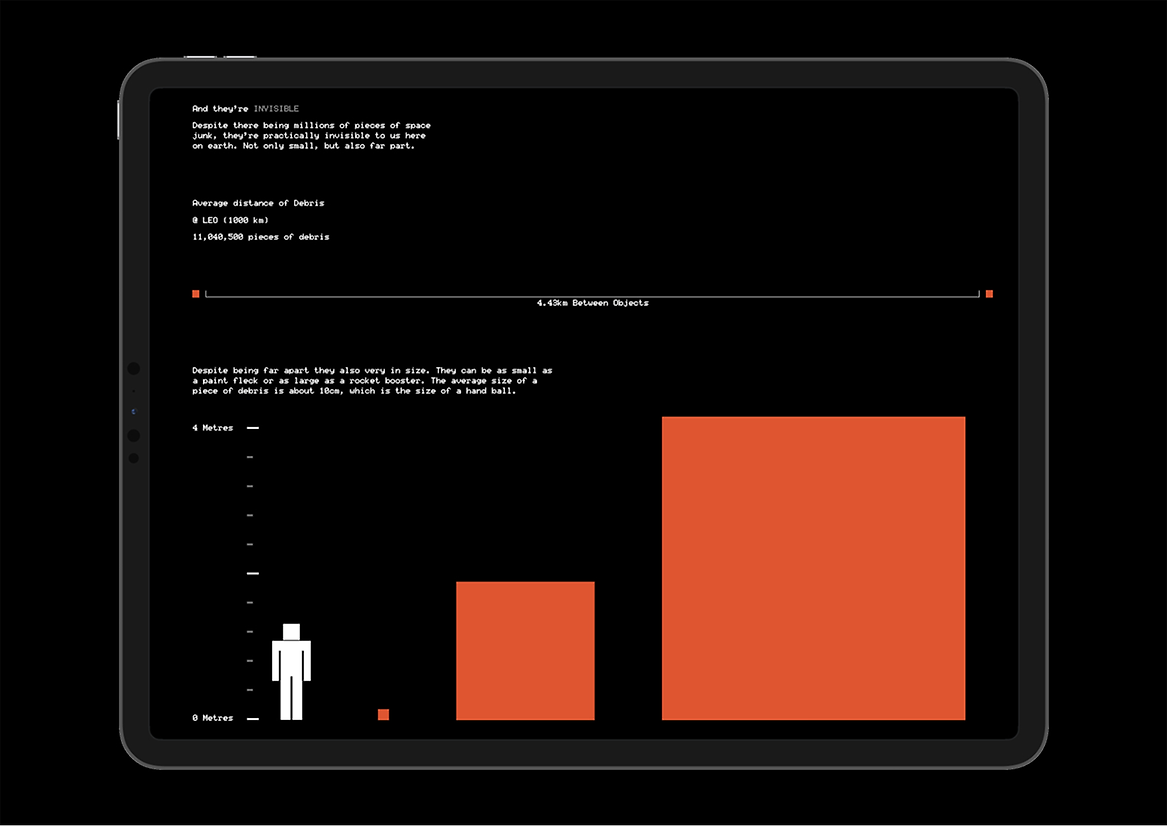Viewport: 1167px width, 826px height.
Task: Click the "4.43km Between Objects" label
Action: coord(592,303)
